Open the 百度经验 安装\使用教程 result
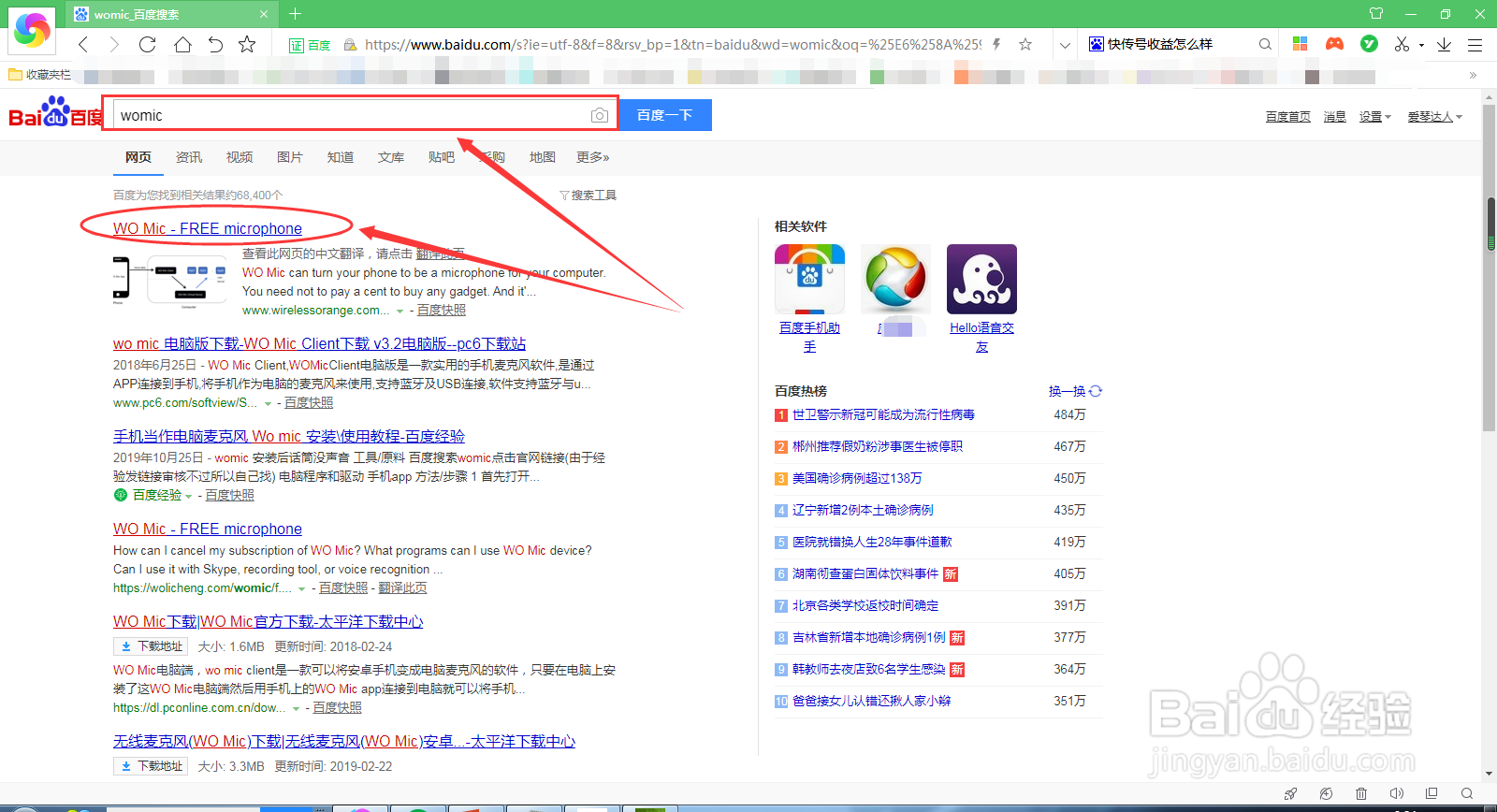The width and height of the screenshot is (1497, 812). click(289, 436)
